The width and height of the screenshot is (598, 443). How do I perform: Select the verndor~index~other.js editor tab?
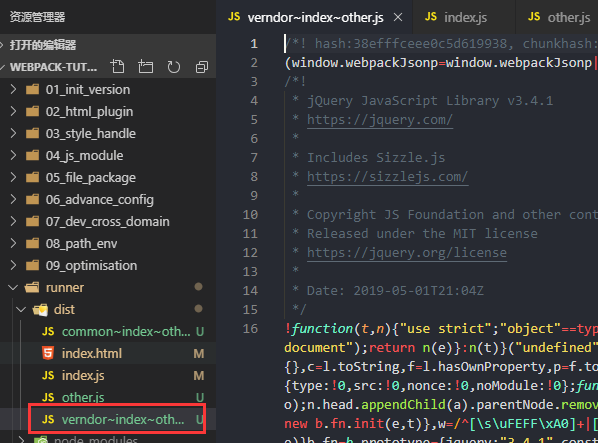click(314, 17)
